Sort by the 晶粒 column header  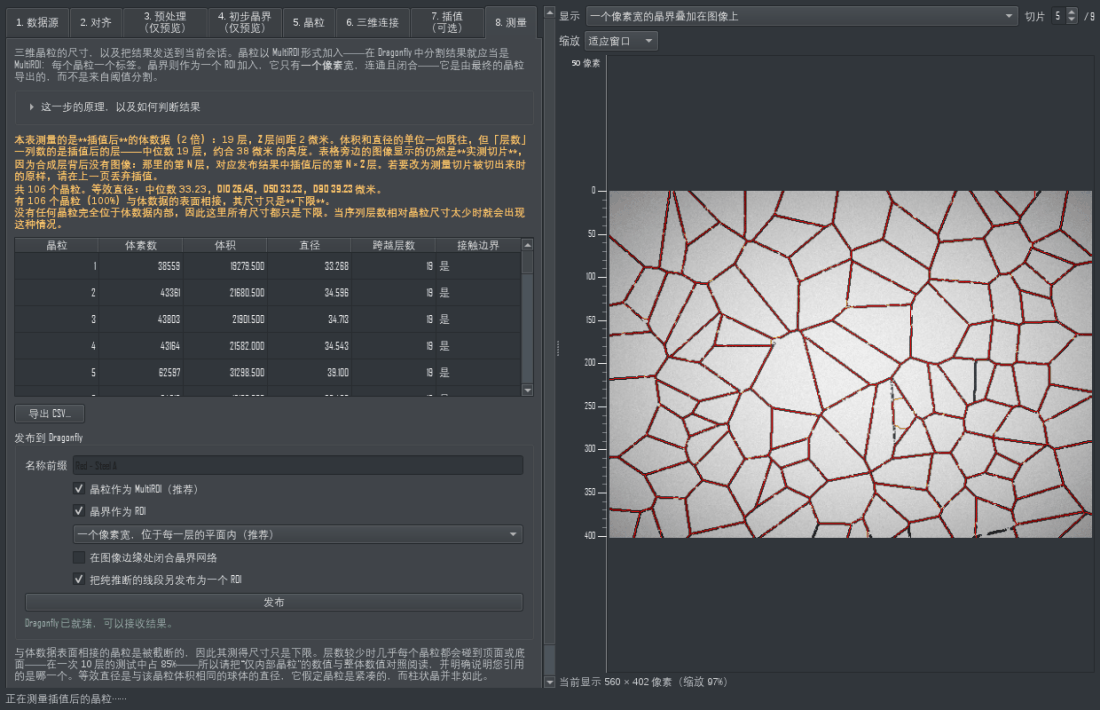57,246
